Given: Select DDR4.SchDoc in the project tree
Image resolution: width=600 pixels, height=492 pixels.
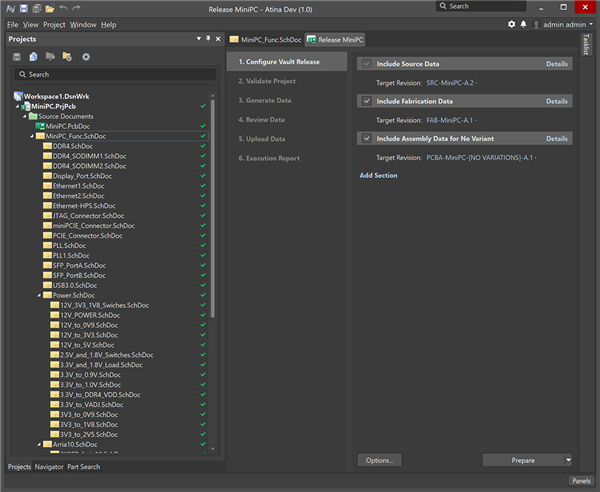Looking at the screenshot, I should 70,146.
